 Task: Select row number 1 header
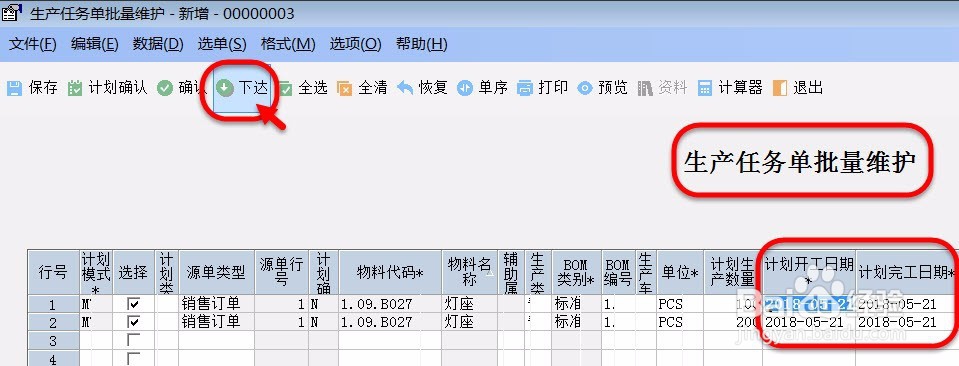coord(54,304)
